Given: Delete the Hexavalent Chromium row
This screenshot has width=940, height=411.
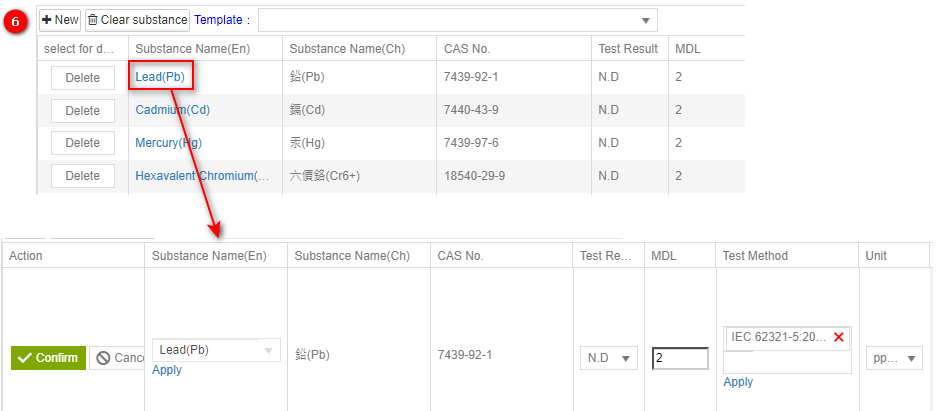Looking at the screenshot, I should click(x=82, y=176).
